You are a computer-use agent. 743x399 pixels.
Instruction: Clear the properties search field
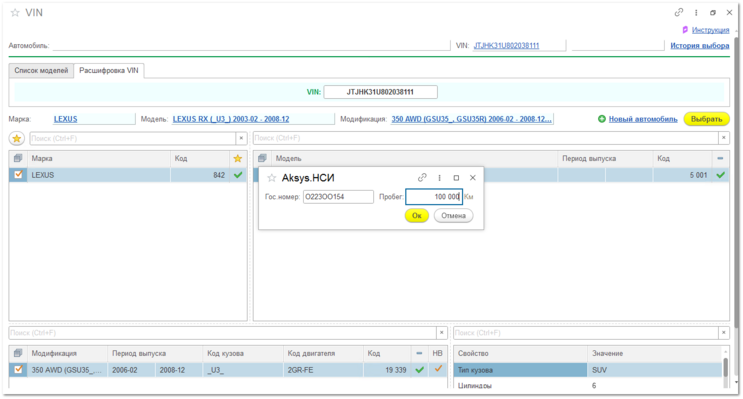click(724, 333)
